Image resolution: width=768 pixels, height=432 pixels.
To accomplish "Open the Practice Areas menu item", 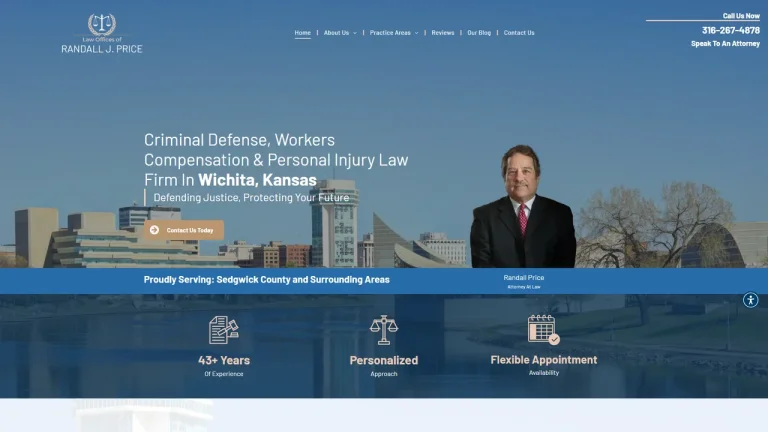I will click(390, 33).
